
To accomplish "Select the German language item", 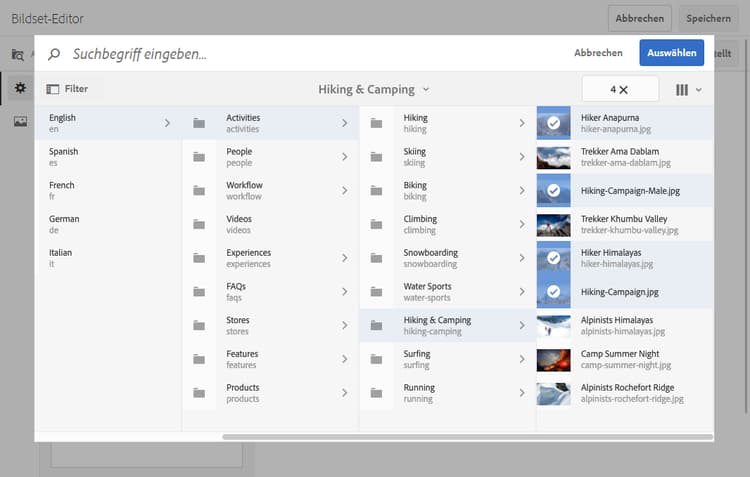I will point(109,224).
